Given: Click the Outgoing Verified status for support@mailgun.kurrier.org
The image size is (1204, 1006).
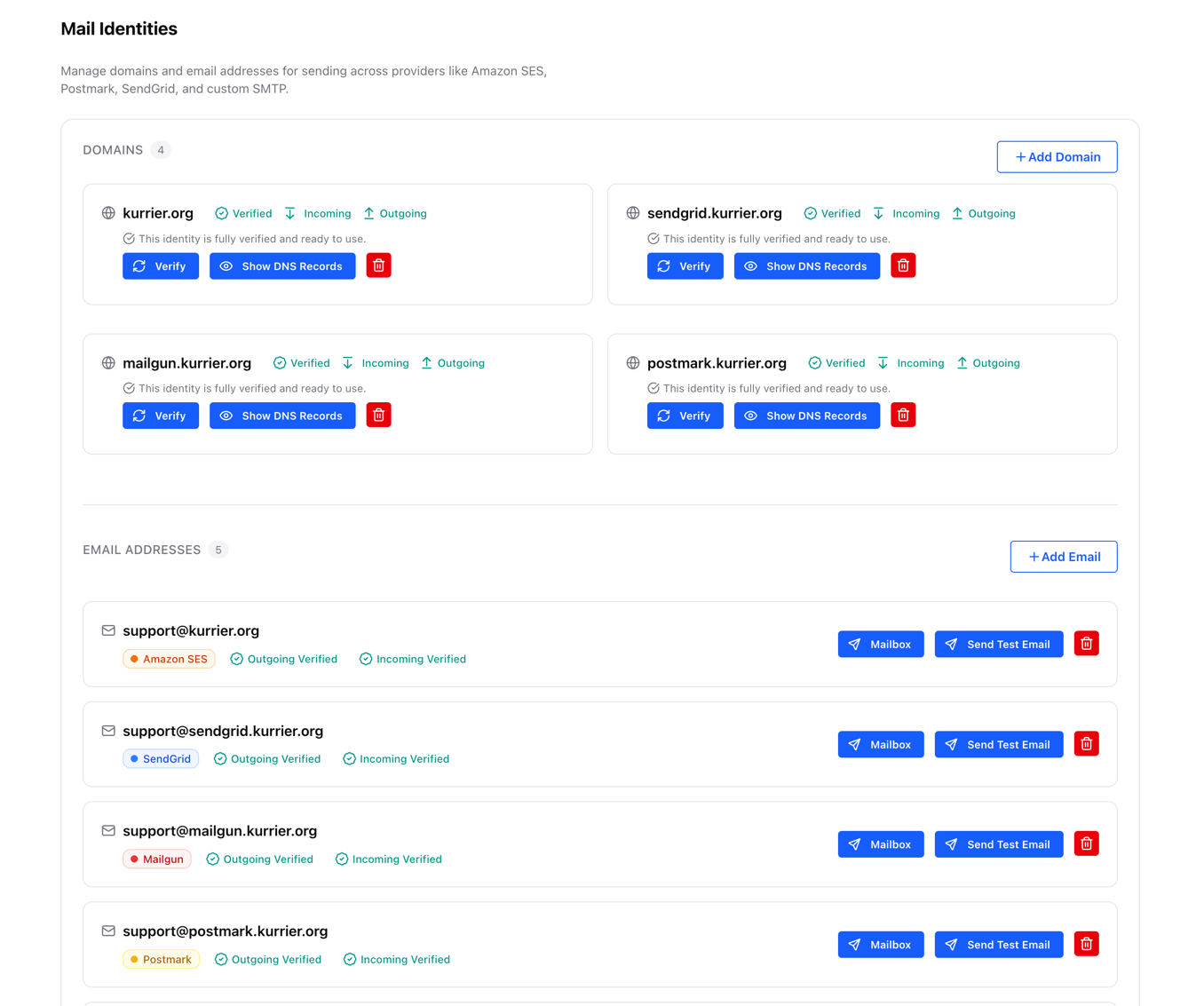Looking at the screenshot, I should click(x=260, y=859).
